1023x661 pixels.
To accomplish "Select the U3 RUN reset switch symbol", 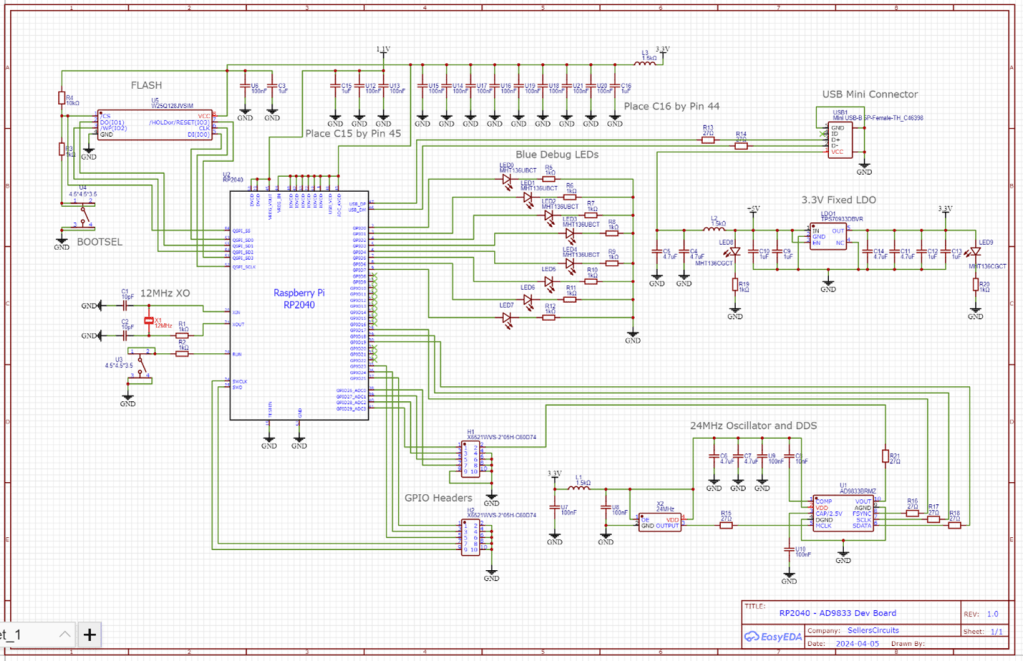I will click(x=140, y=364).
